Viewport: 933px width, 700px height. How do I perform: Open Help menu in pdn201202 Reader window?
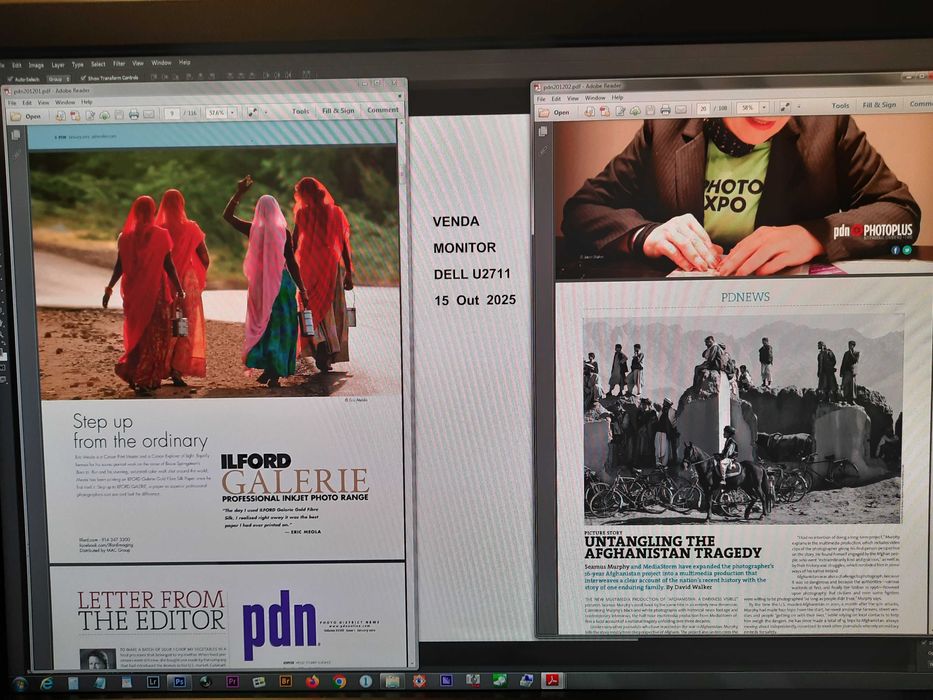point(618,98)
